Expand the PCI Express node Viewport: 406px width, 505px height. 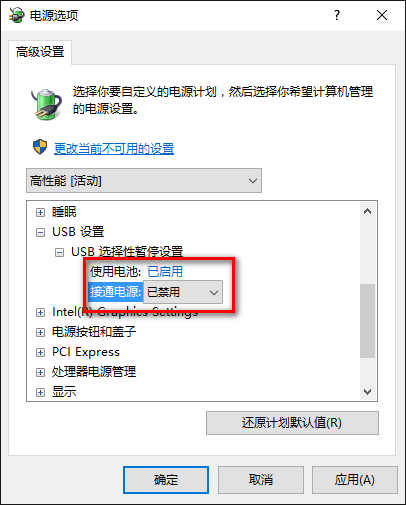pyautogui.click(x=40, y=352)
